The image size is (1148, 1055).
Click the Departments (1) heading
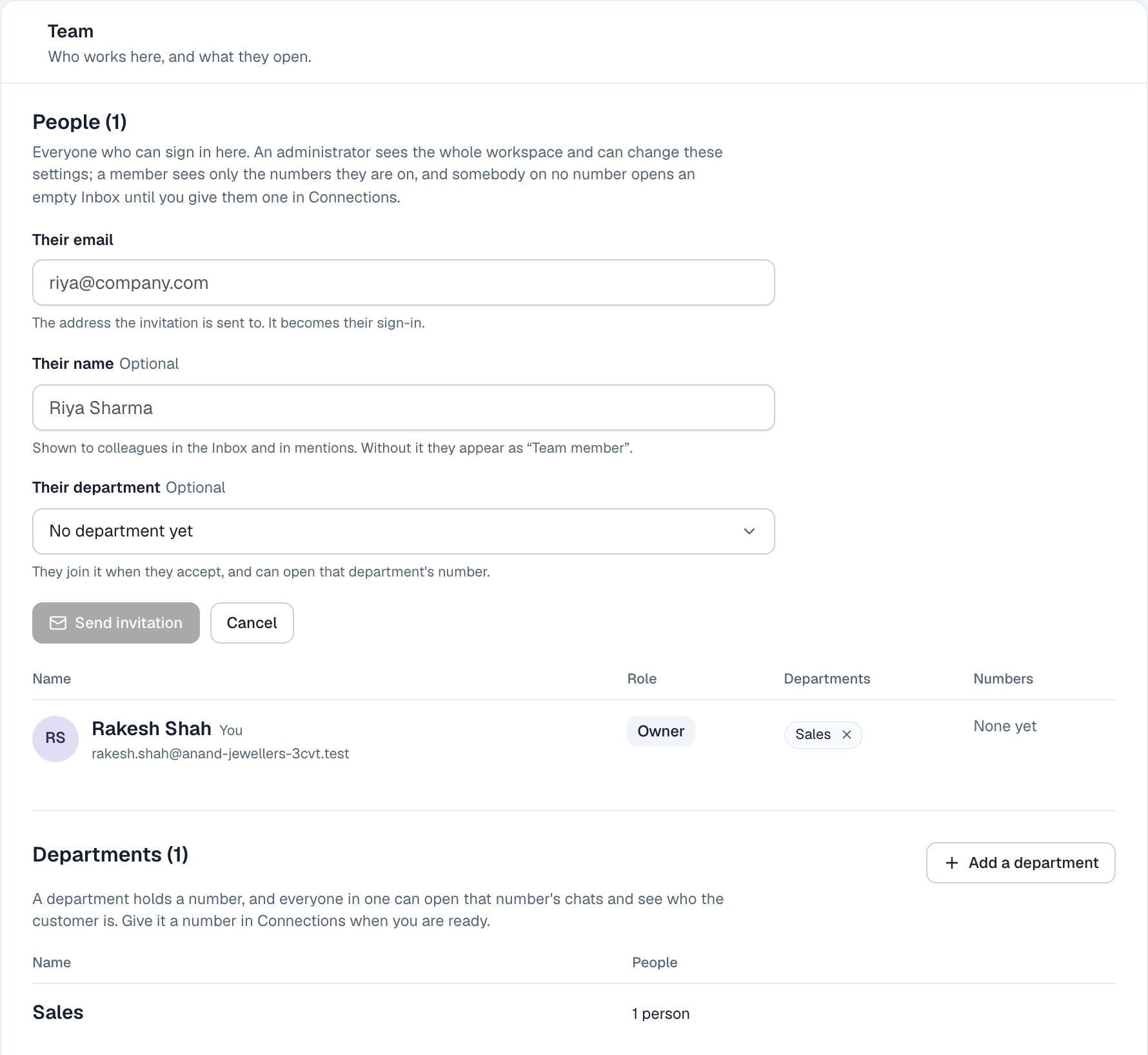tap(110, 854)
